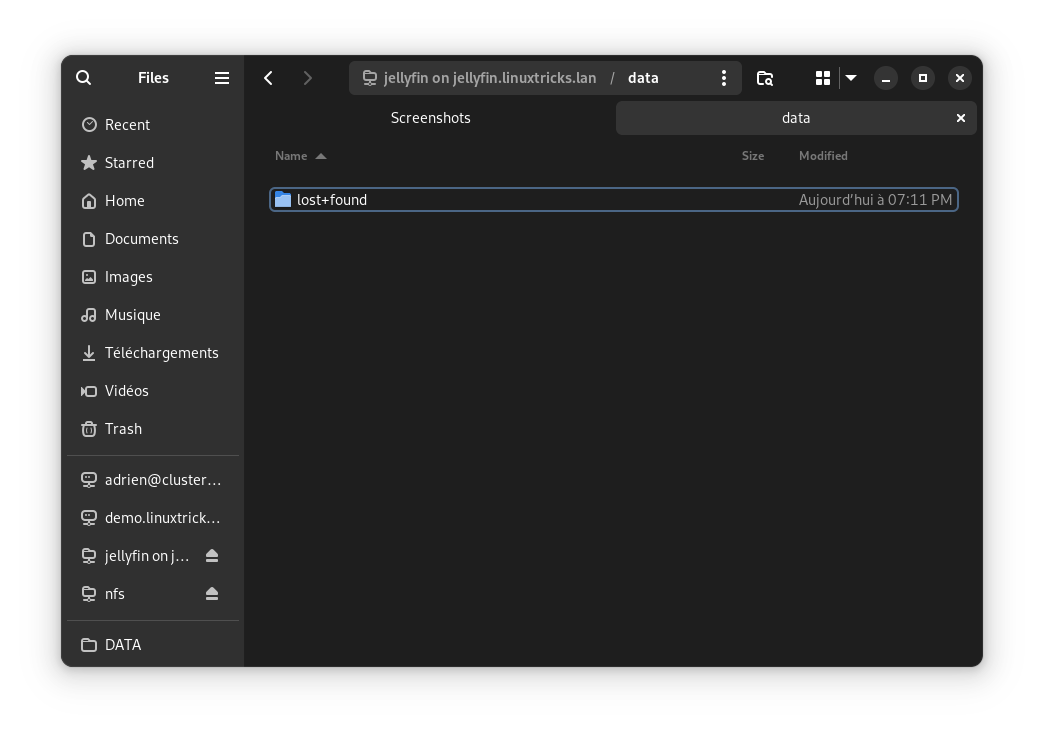
Task: Open Starred in the sidebar
Action: pos(153,163)
